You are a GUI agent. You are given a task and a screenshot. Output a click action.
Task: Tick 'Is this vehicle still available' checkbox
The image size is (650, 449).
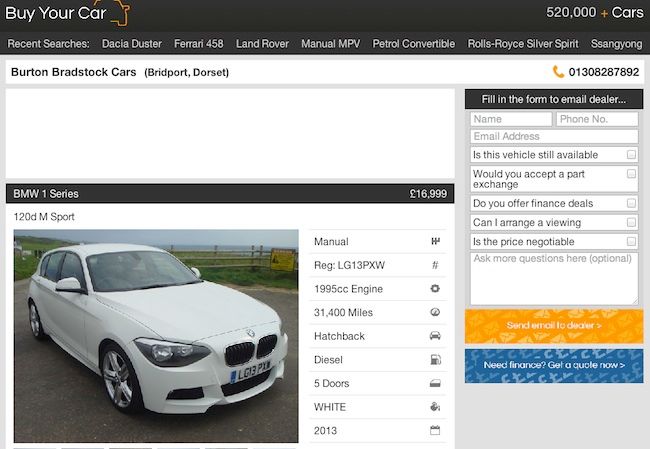(631, 155)
